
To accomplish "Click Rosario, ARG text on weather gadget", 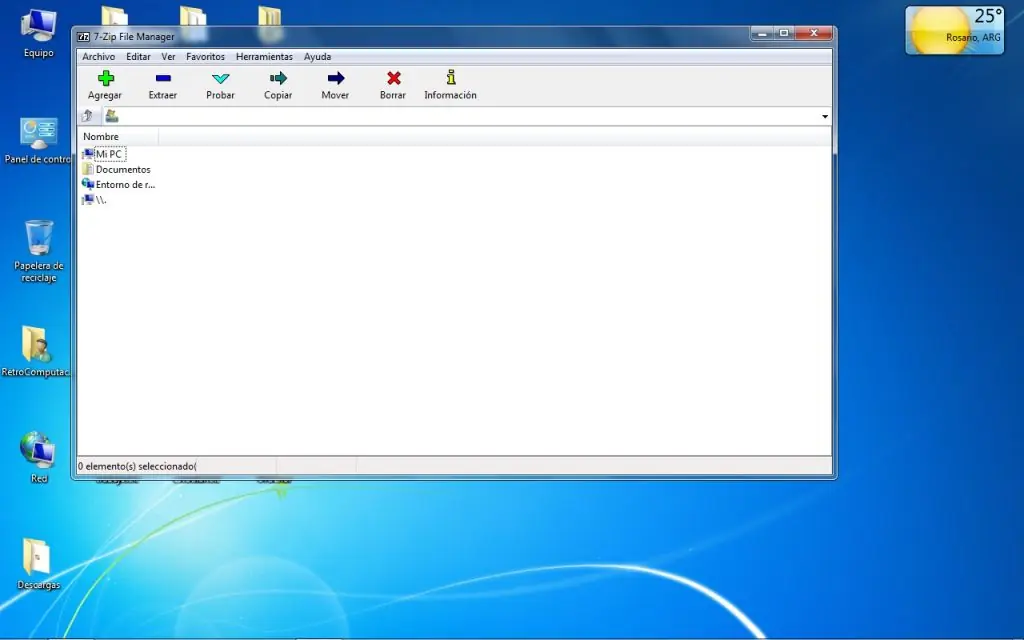I will (x=973, y=37).
